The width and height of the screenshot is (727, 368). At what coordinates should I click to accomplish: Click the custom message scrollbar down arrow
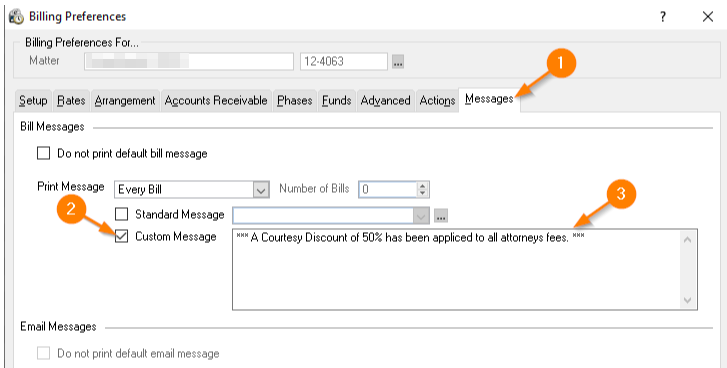pos(688,300)
